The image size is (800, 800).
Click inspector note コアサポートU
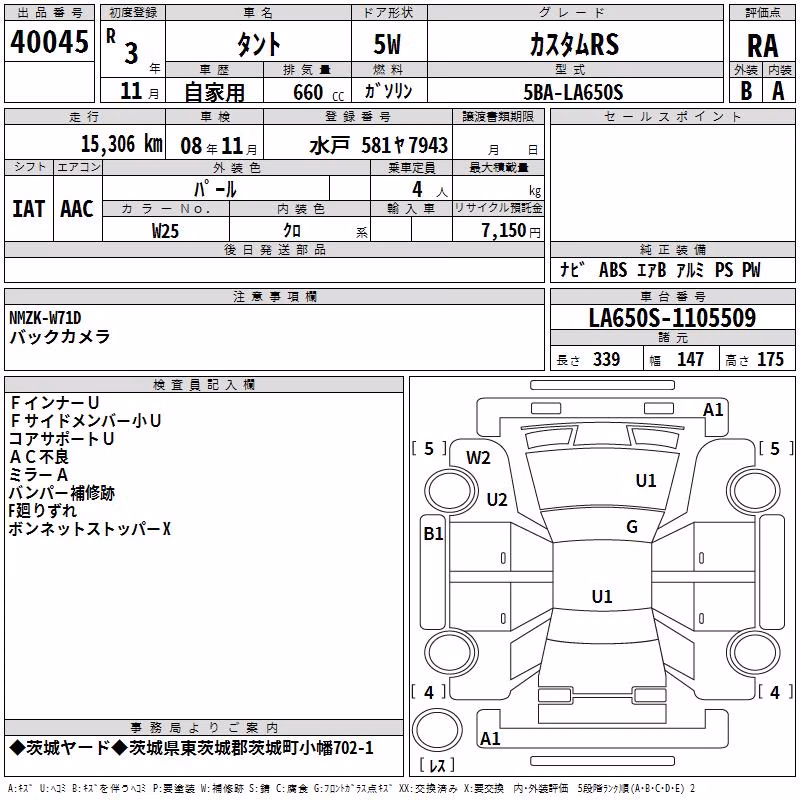click(61, 439)
